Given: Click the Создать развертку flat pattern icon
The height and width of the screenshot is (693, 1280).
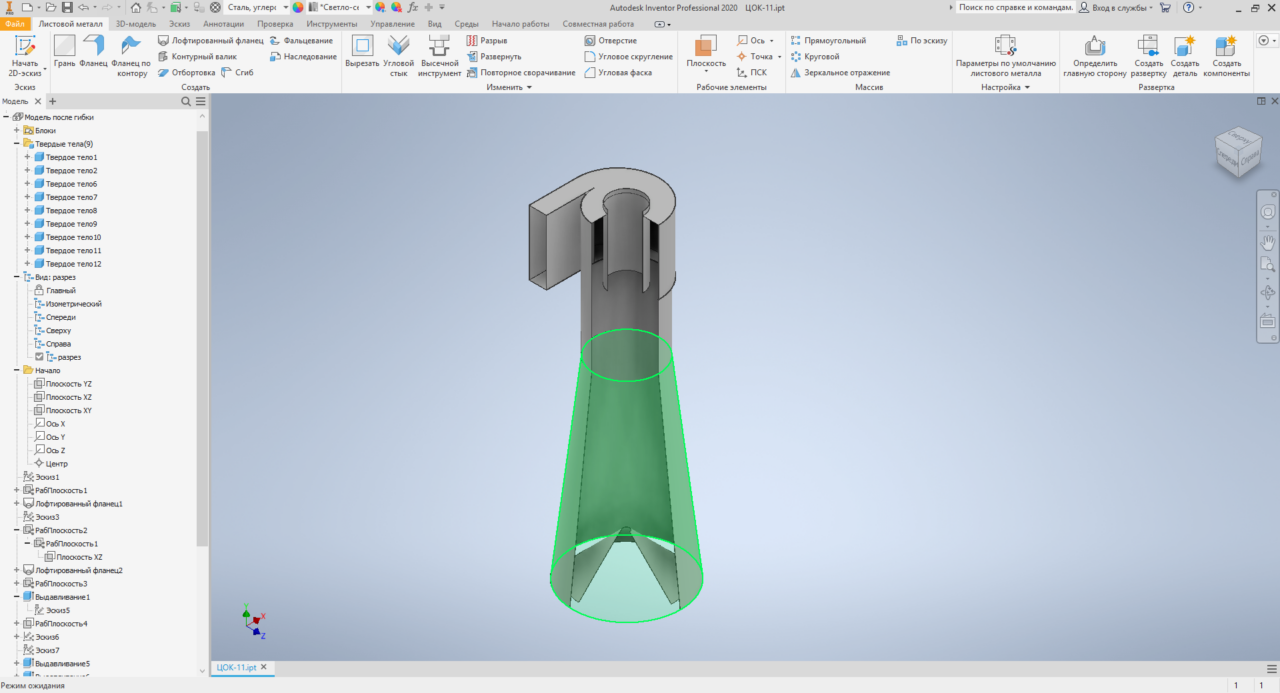Looking at the screenshot, I should coord(1148,55).
